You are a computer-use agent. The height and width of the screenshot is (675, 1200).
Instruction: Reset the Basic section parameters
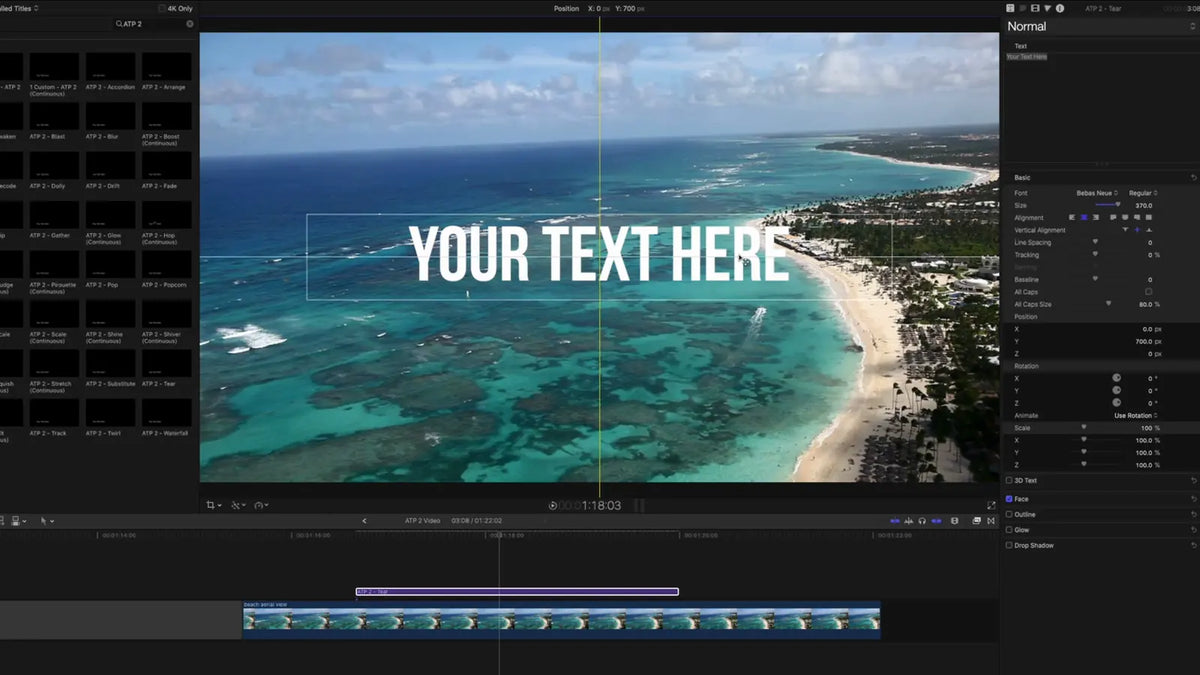1193,177
